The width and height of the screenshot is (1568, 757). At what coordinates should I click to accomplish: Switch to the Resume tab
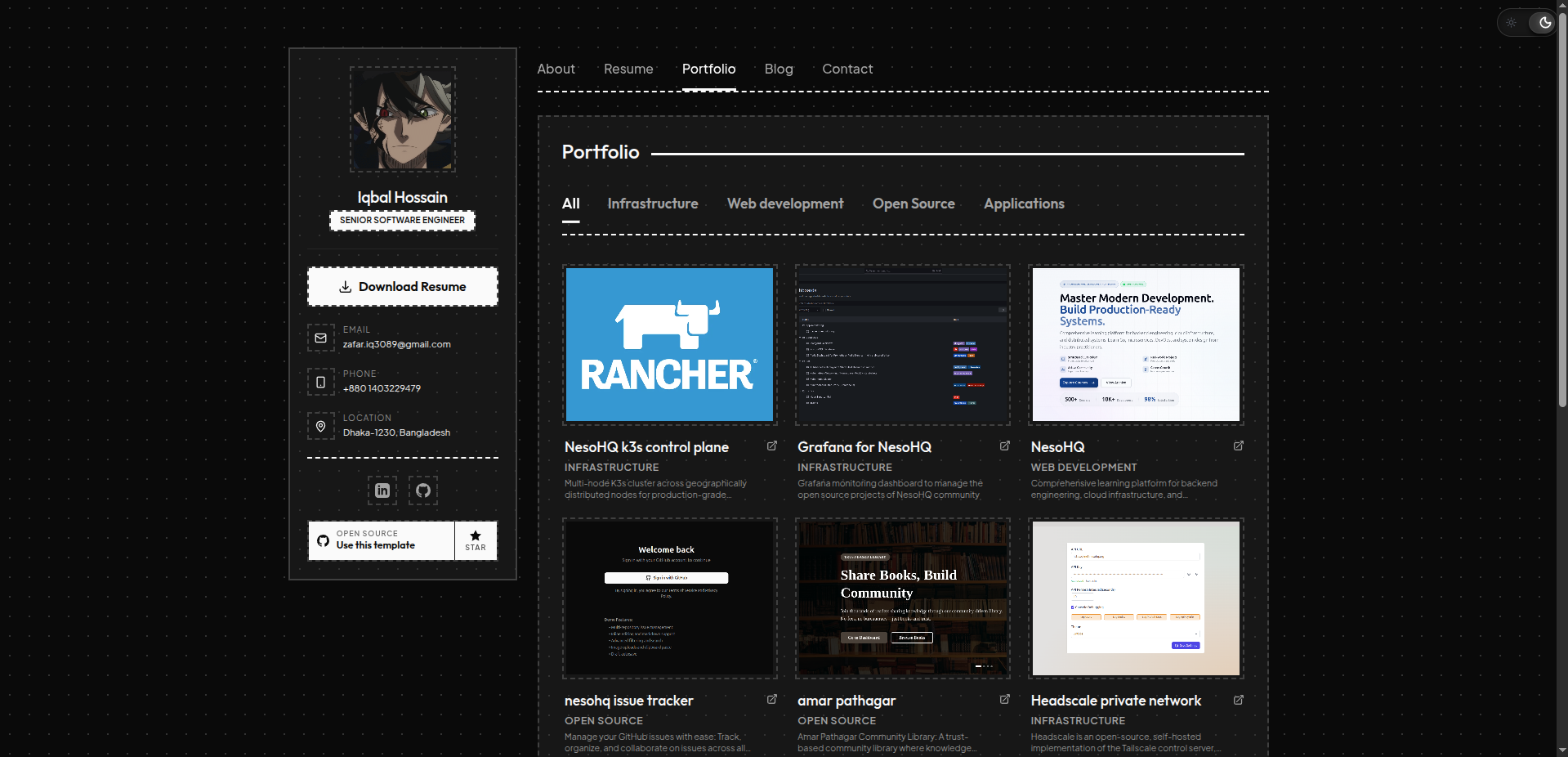click(x=628, y=69)
